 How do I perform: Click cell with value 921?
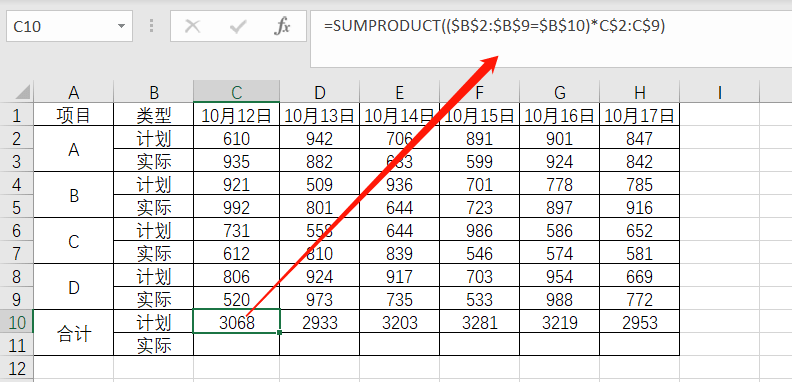236,184
